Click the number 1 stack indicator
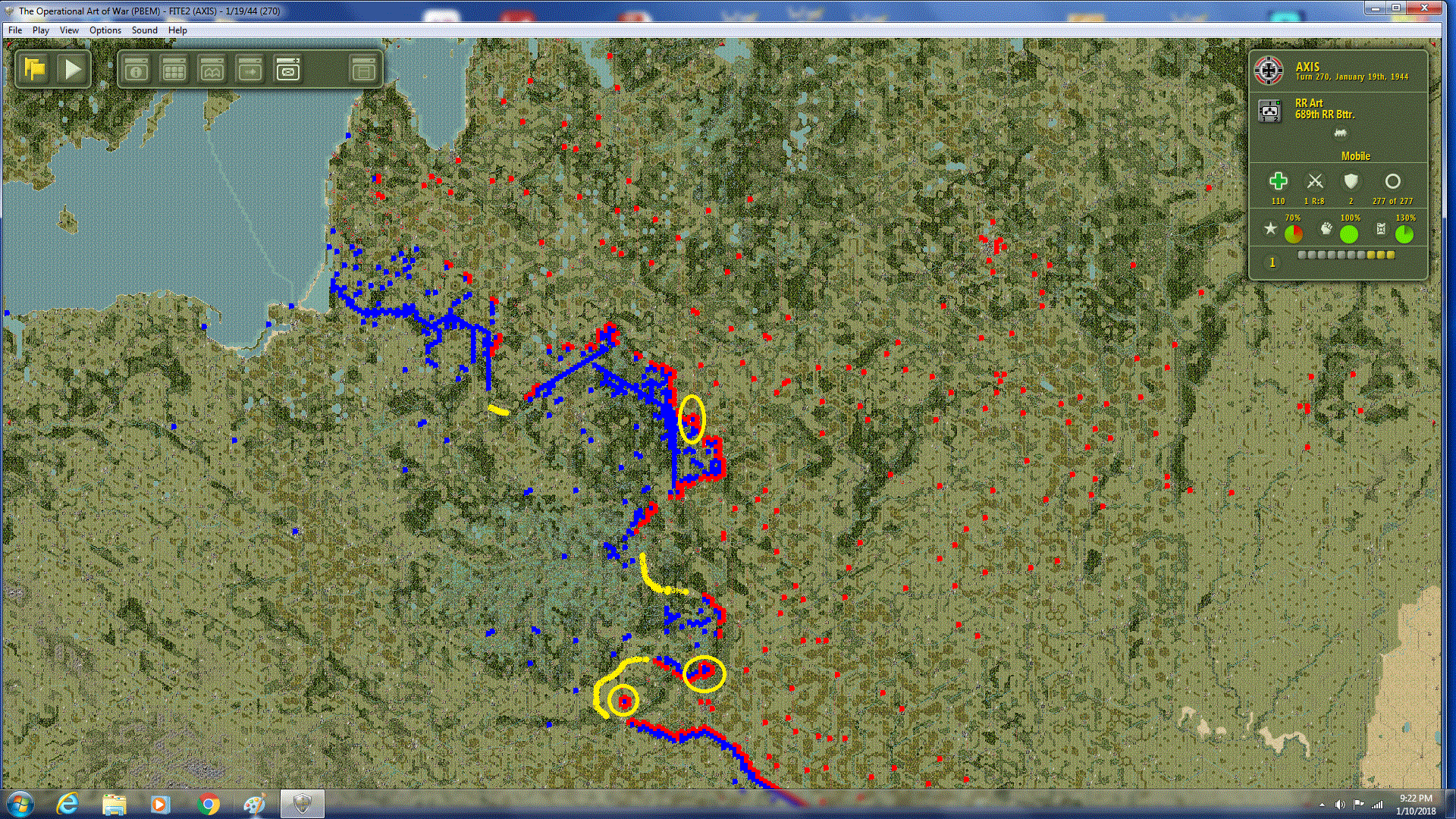1456x819 pixels. (x=1272, y=262)
